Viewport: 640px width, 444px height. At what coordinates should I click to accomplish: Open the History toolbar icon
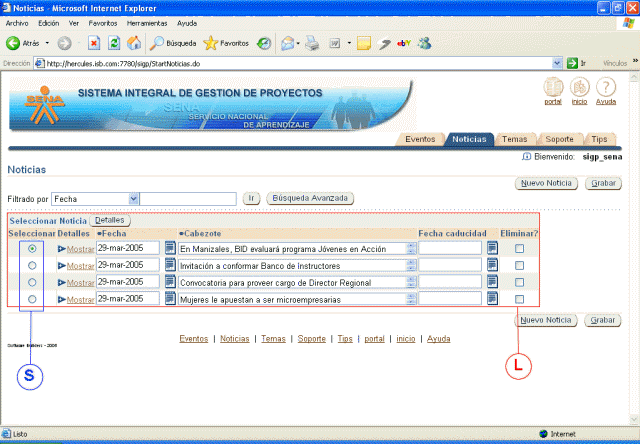tap(264, 43)
